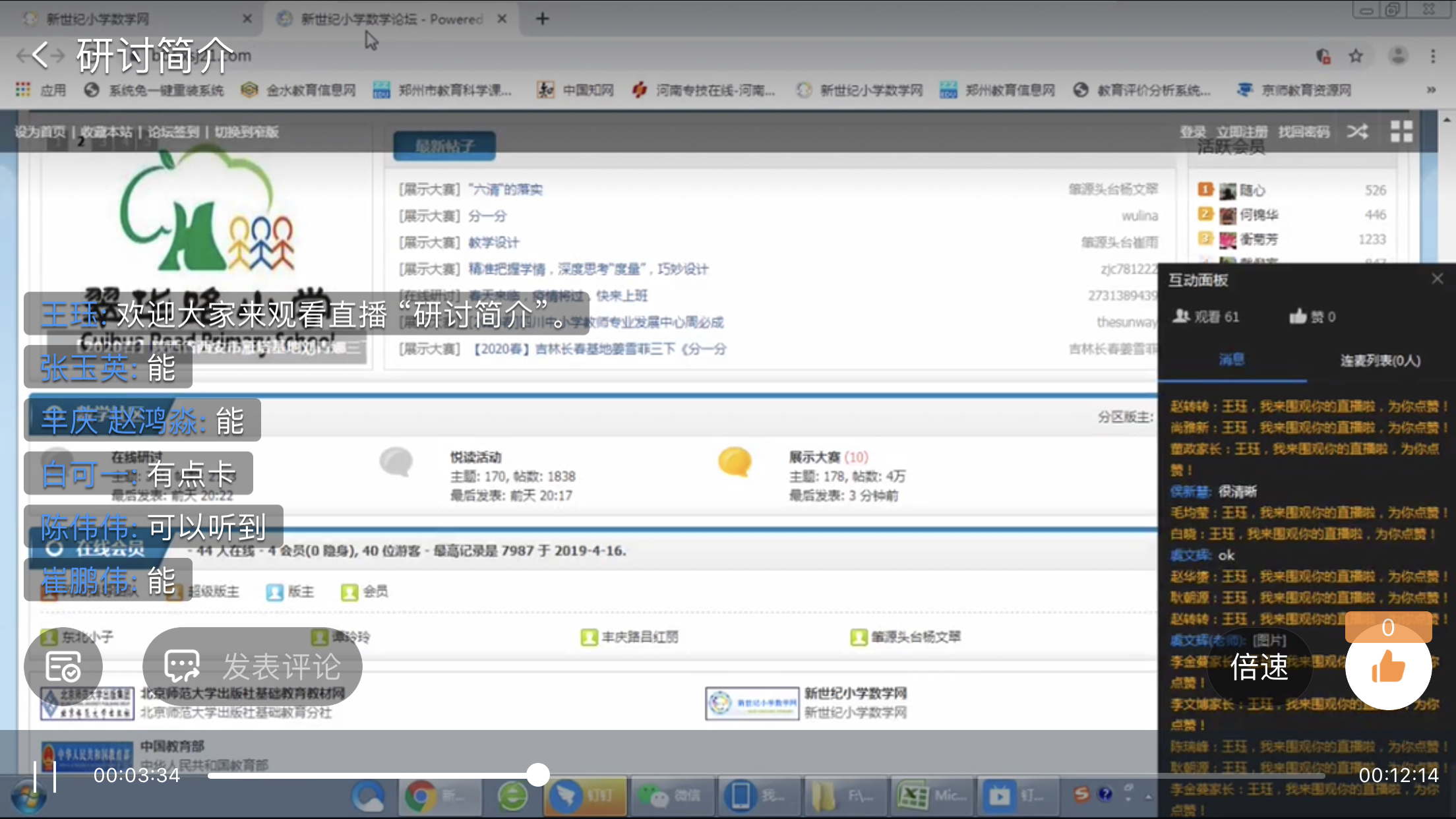Image resolution: width=1456 pixels, height=819 pixels.
Task: Switch to the 连麦列表(0人) tab
Action: coord(1380,361)
